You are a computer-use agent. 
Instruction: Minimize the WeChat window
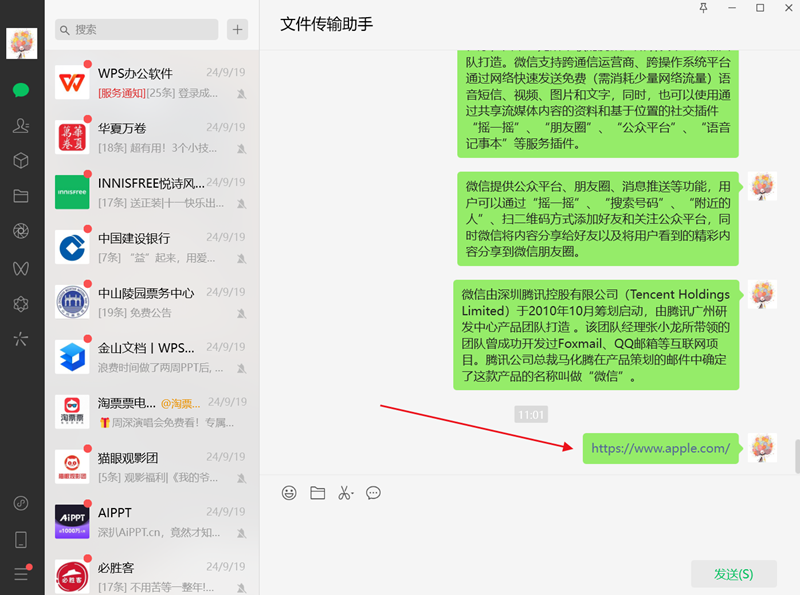[x=732, y=8]
